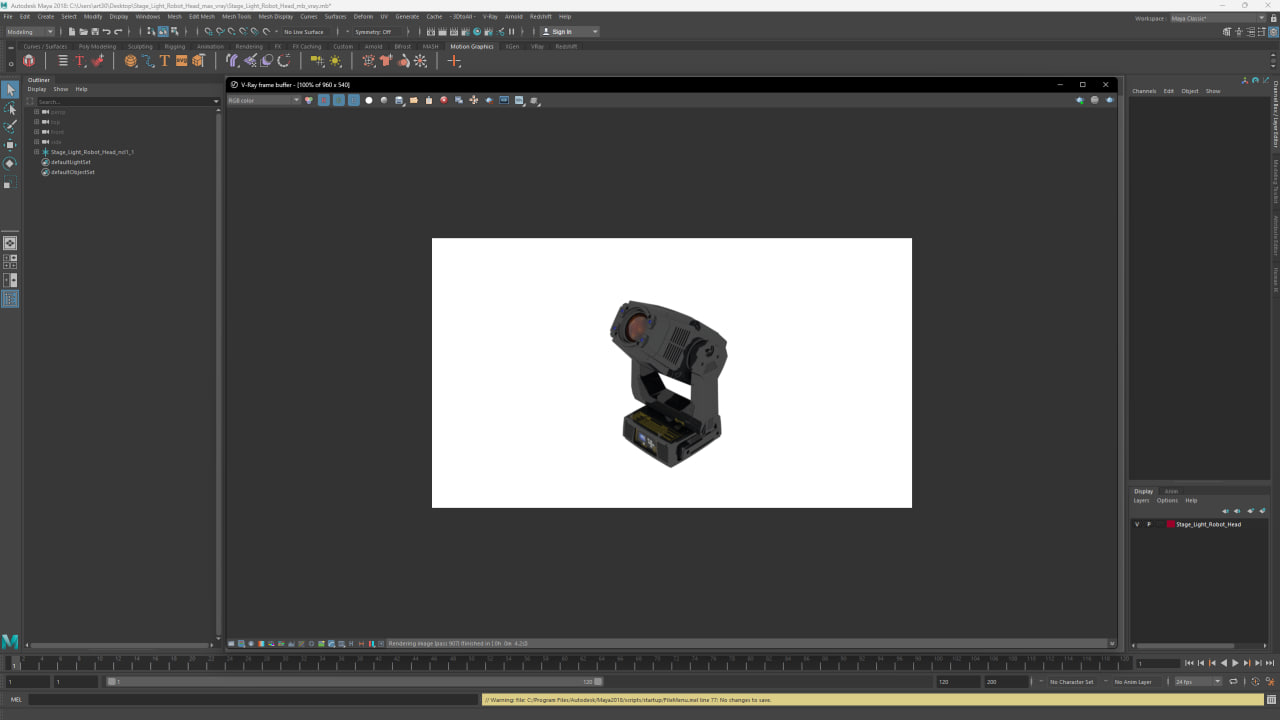Toggle the blue channel in V-Ray frame buffer

pos(354,100)
